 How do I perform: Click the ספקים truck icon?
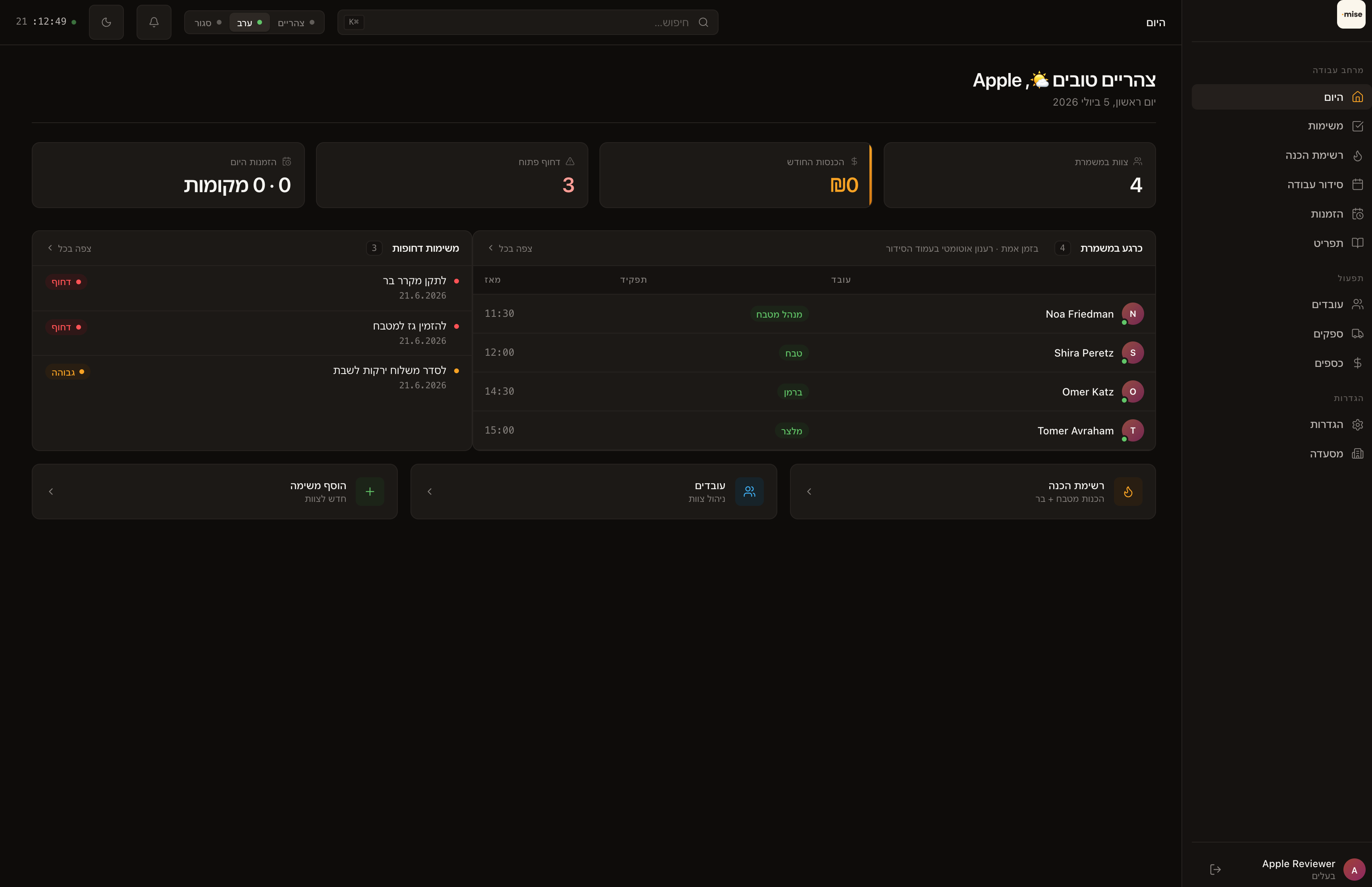tap(1357, 334)
